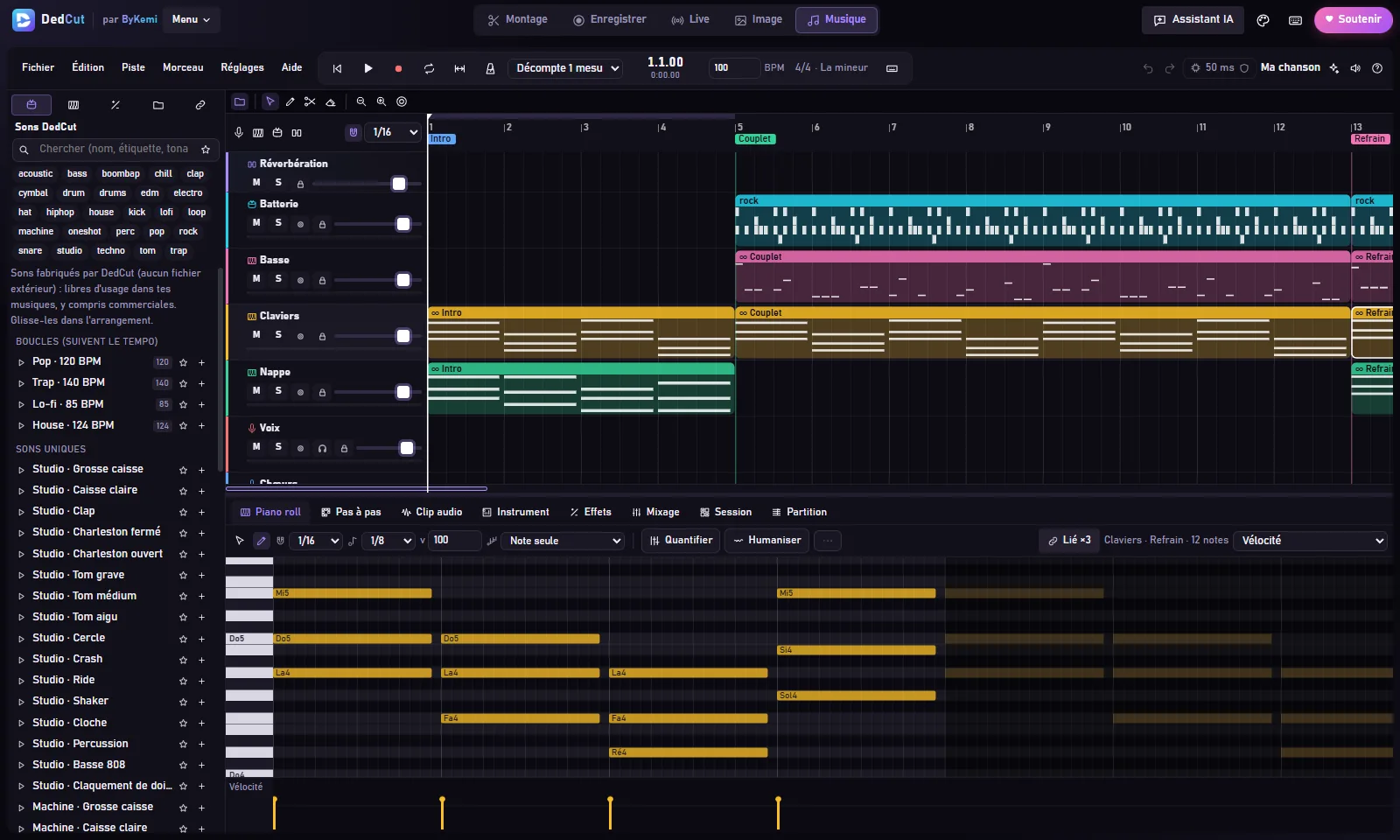Click the Humaniser button
This screenshot has width=1400, height=840.
(767, 541)
